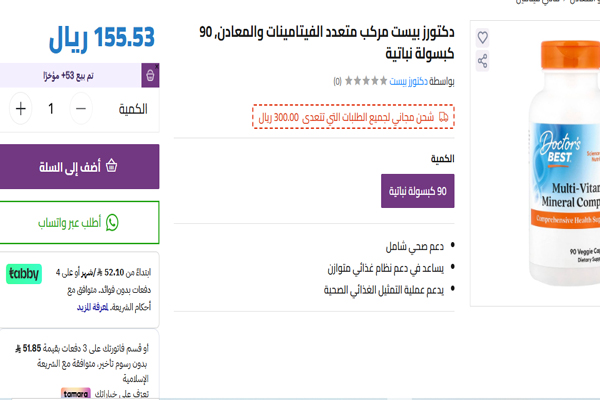600x400 pixels.
Task: Click the free shipping truck icon
Action: point(445,118)
